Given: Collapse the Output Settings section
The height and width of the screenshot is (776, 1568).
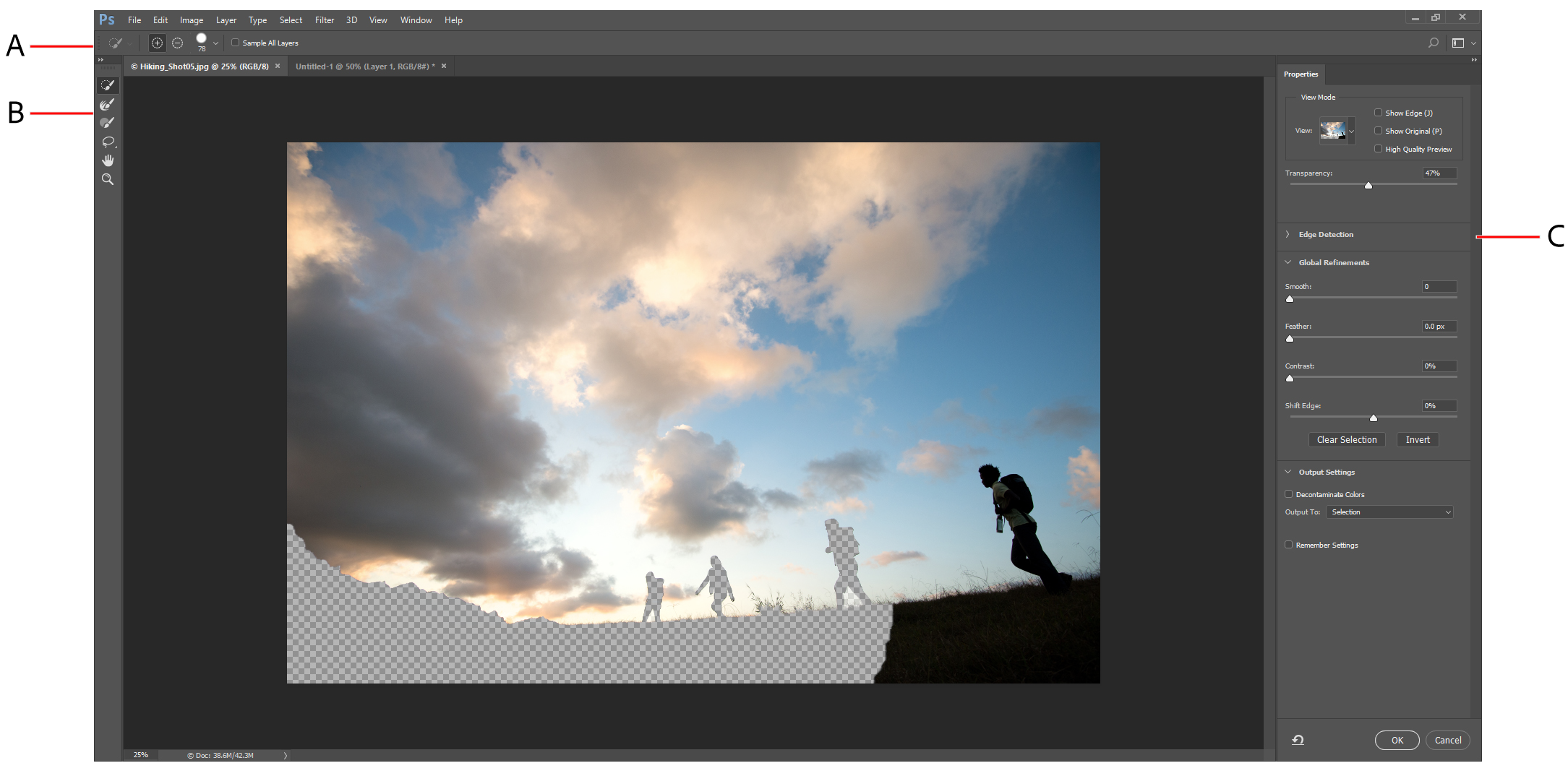Looking at the screenshot, I should pyautogui.click(x=1288, y=472).
